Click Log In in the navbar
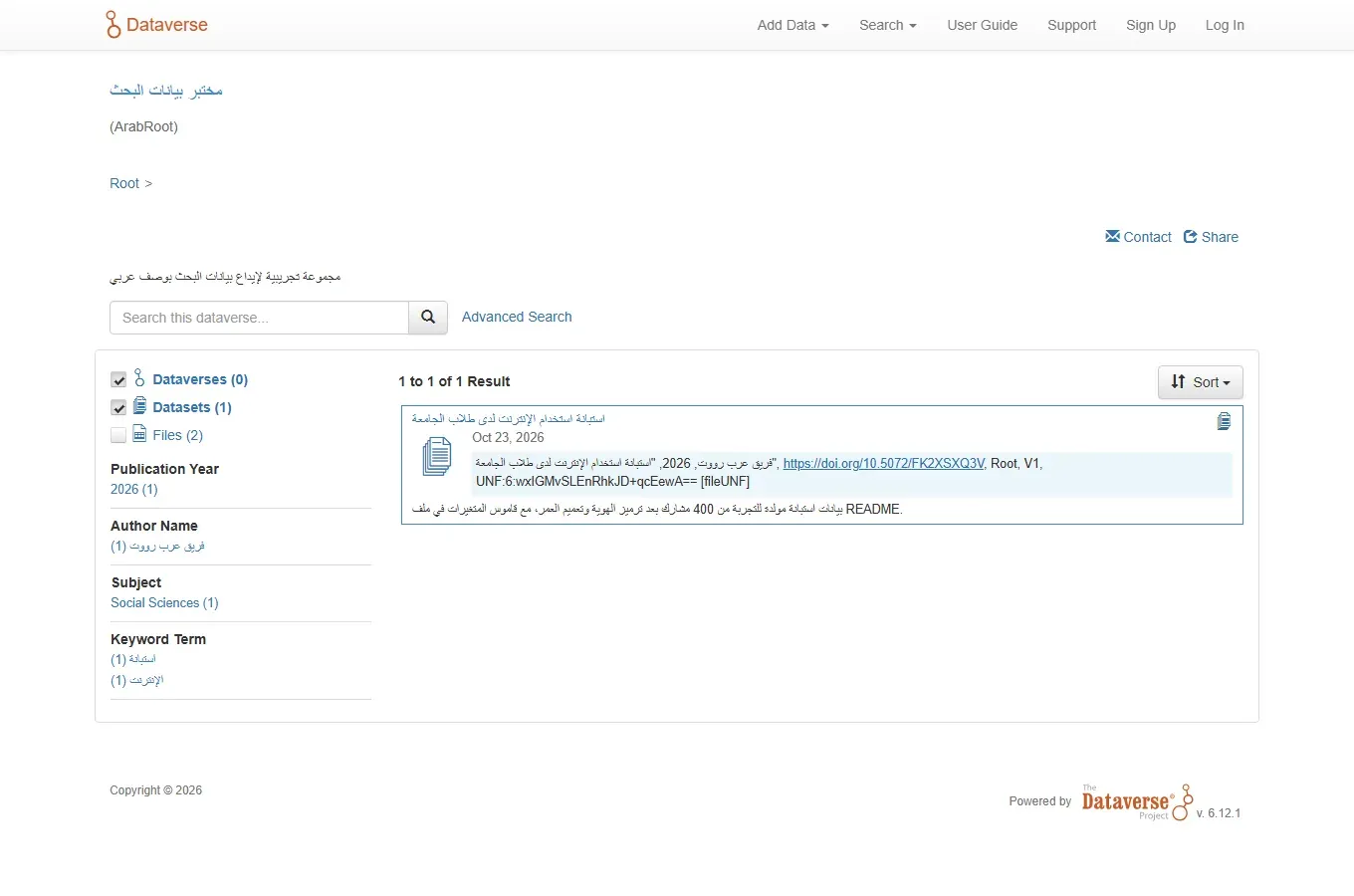This screenshot has height=896, width=1354. click(x=1225, y=25)
